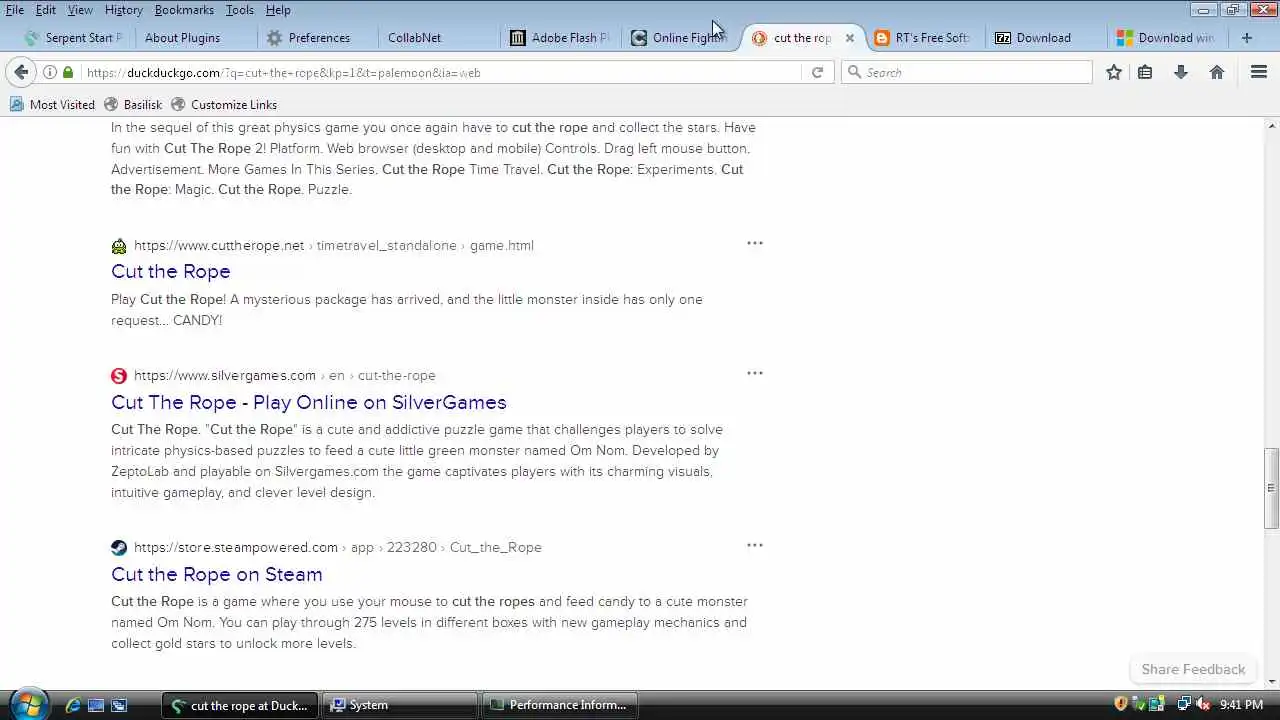Focus the browser Search box
1280x720 pixels.
[x=966, y=72]
